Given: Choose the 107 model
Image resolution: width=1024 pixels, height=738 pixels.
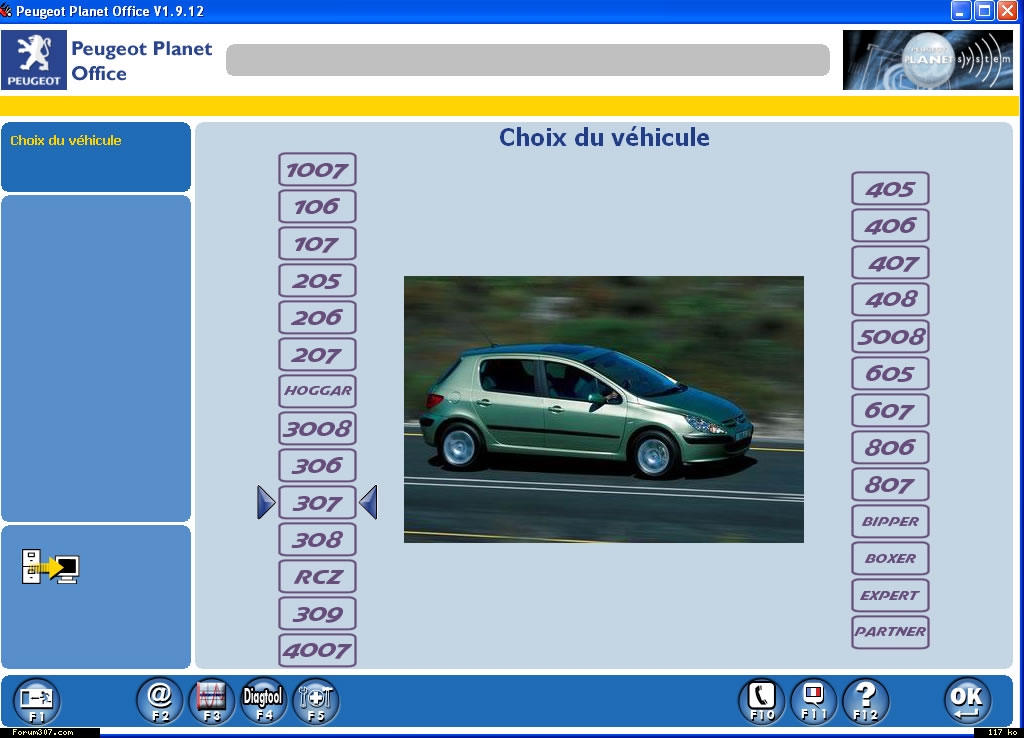Looking at the screenshot, I should pyautogui.click(x=317, y=244).
